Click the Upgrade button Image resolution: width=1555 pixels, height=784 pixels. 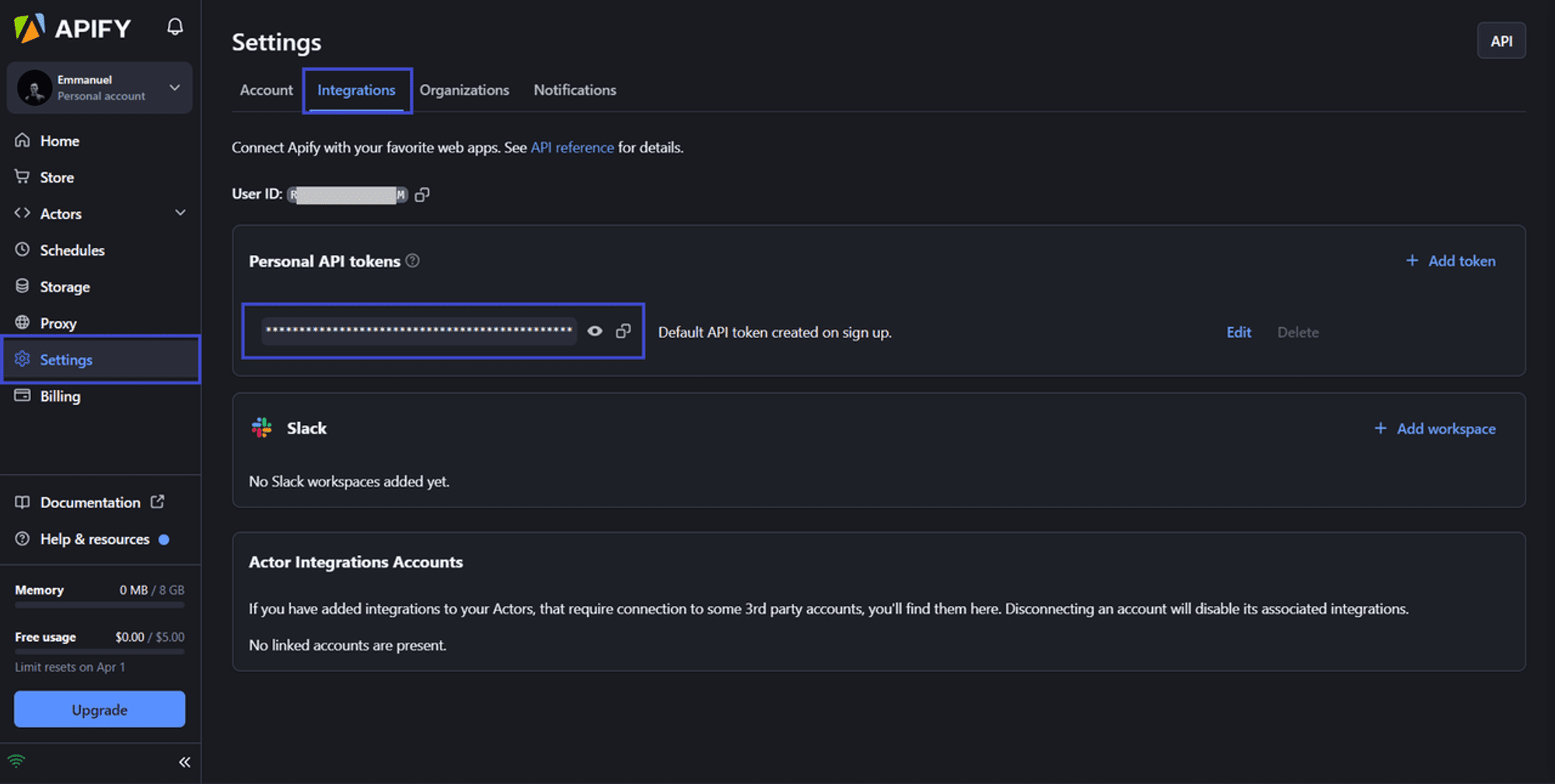[100, 709]
